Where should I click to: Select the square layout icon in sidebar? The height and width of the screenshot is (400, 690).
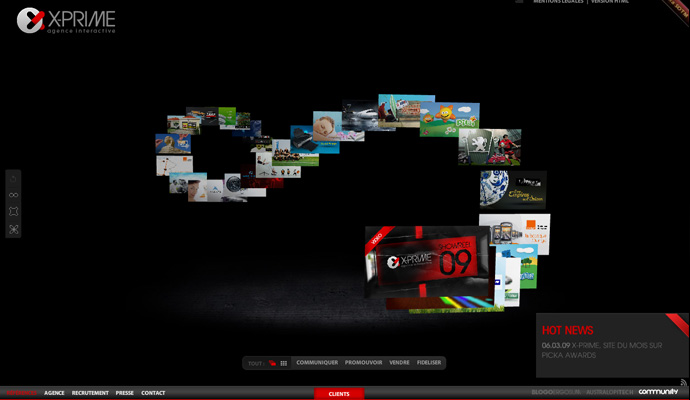point(13,212)
